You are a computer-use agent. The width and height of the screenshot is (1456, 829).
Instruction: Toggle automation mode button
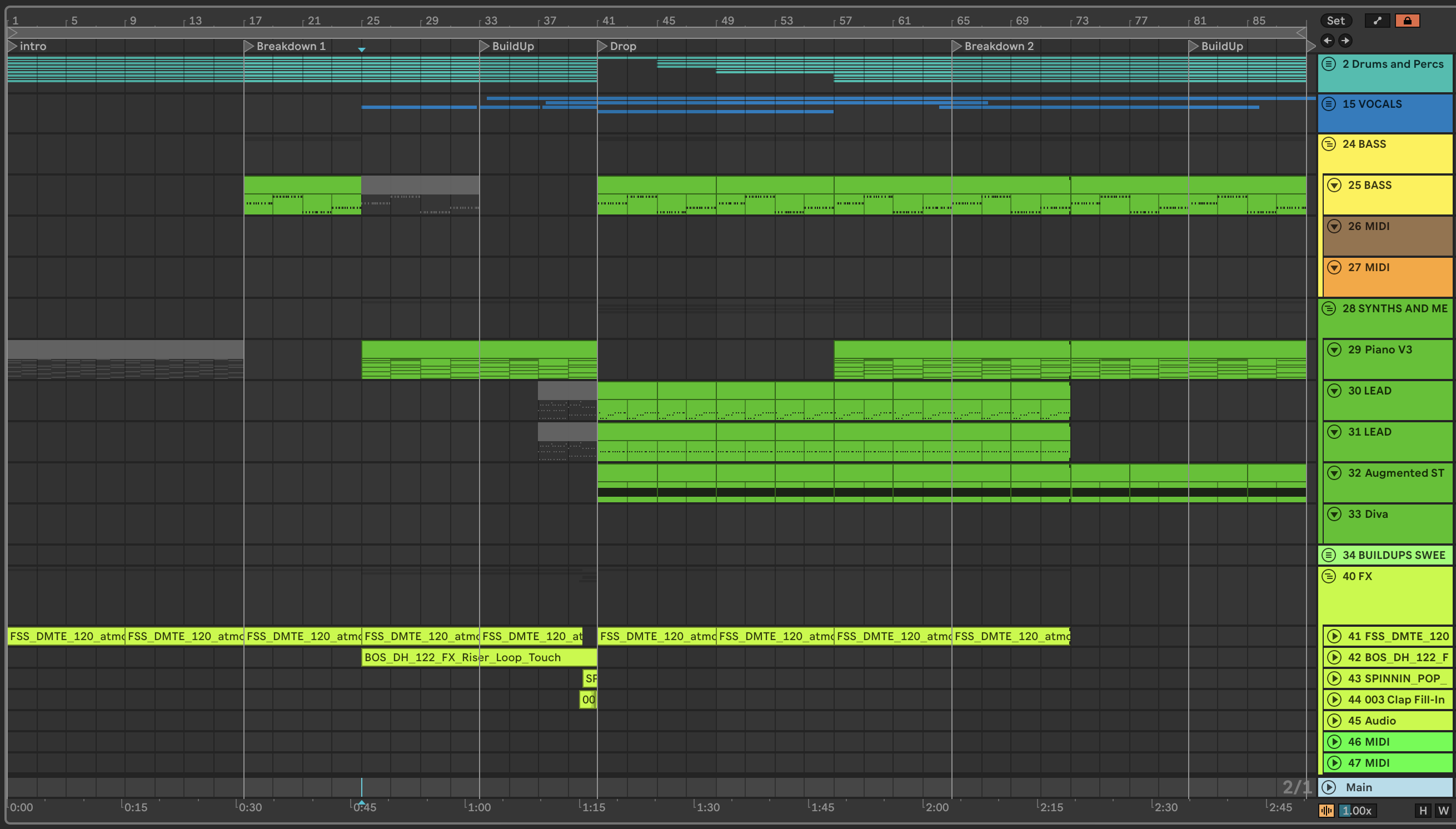(1377, 21)
